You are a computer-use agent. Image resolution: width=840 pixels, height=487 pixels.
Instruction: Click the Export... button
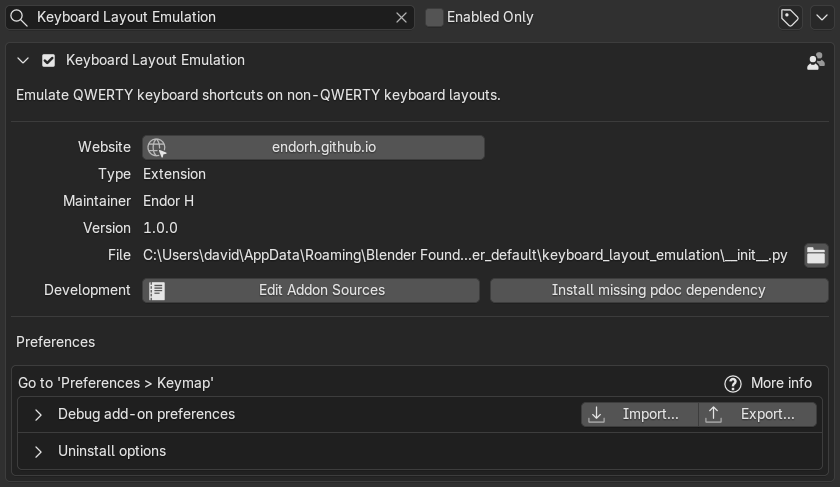pos(758,414)
